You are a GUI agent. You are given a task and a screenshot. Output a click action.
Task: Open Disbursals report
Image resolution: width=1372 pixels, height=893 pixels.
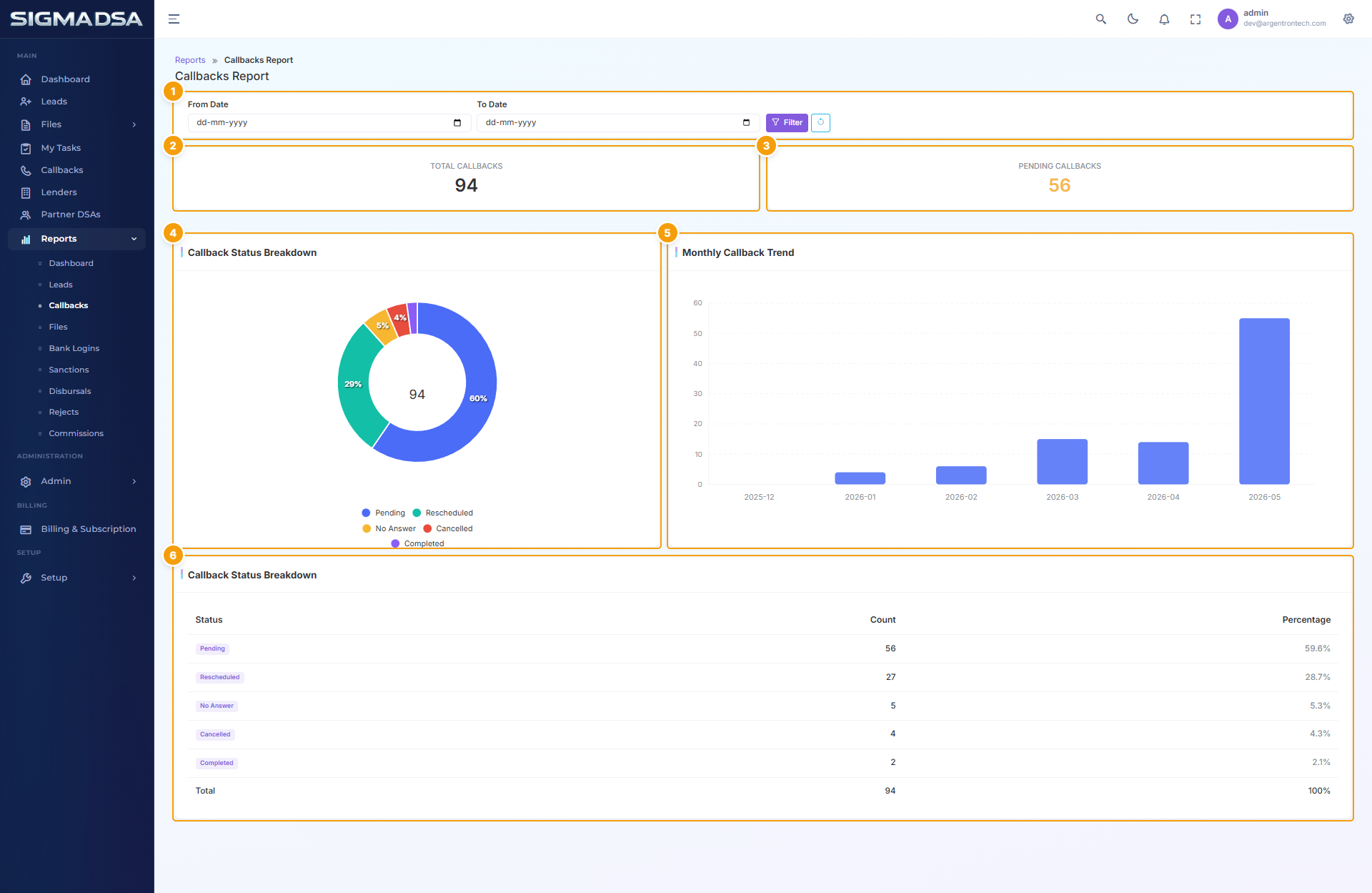[70, 391]
